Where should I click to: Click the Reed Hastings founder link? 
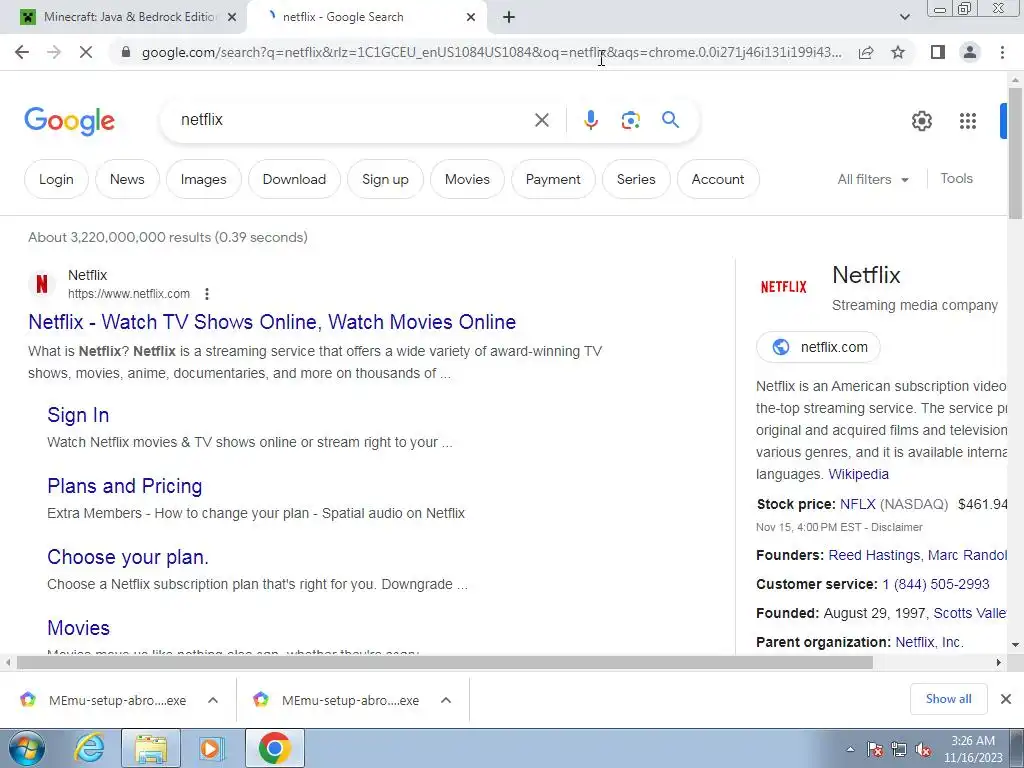[874, 555]
